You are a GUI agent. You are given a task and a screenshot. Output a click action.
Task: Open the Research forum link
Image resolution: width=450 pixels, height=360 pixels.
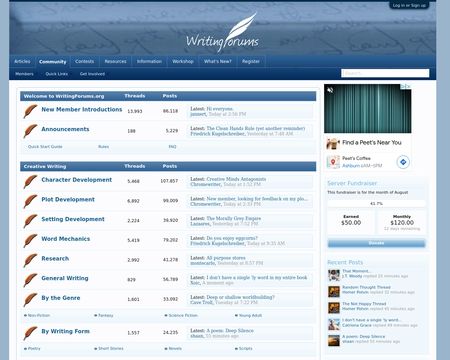point(55,258)
